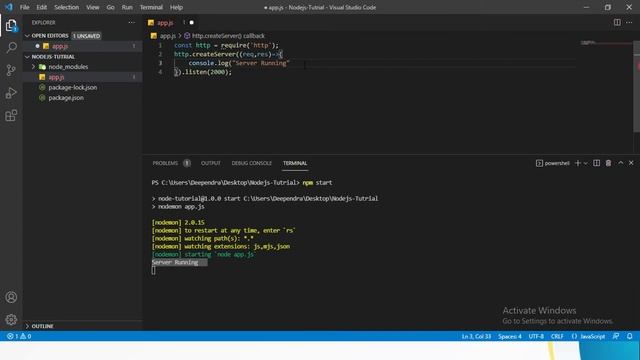Open app.js in the file tree

tap(56, 77)
